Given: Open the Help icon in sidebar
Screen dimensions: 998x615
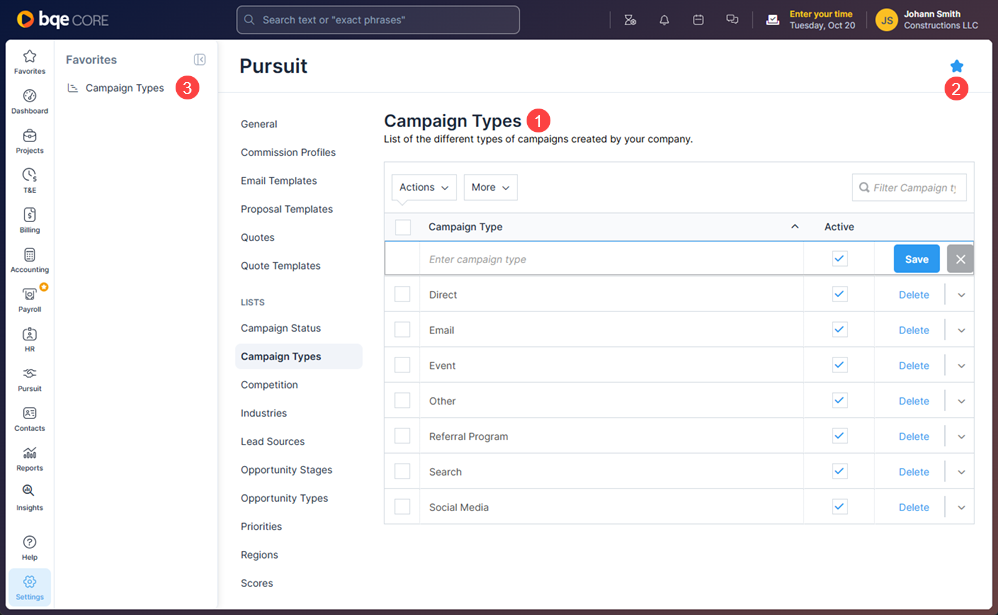Looking at the screenshot, I should pos(29,548).
